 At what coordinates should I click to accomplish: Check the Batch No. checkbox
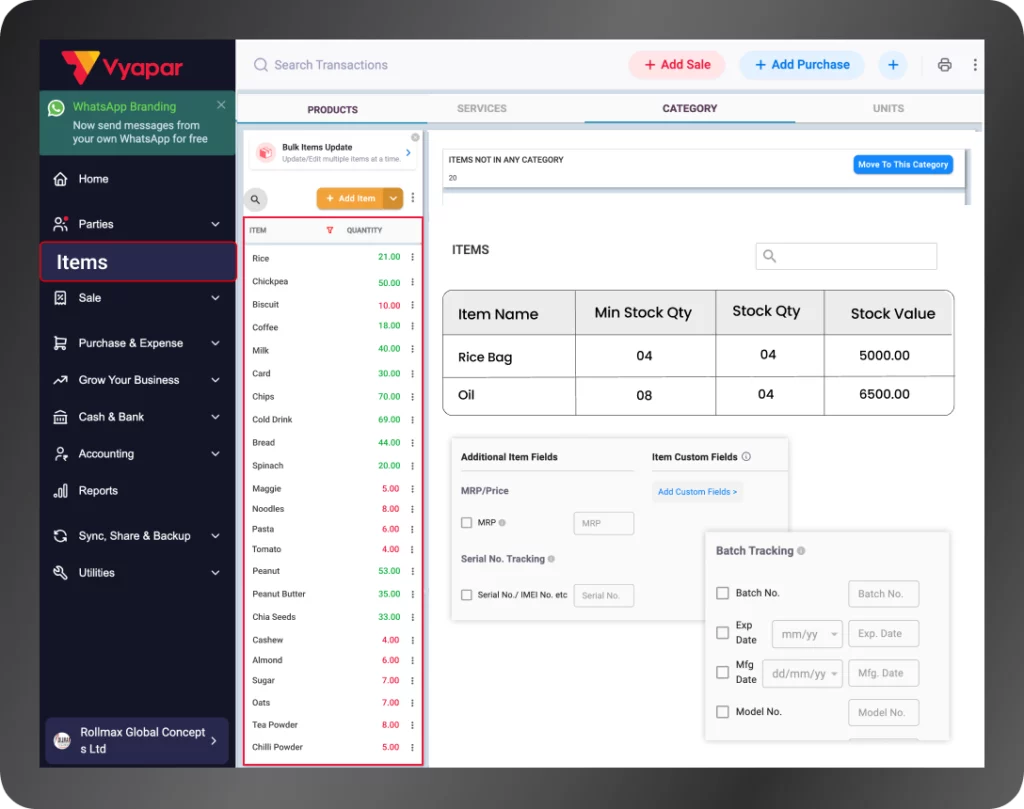coord(723,593)
